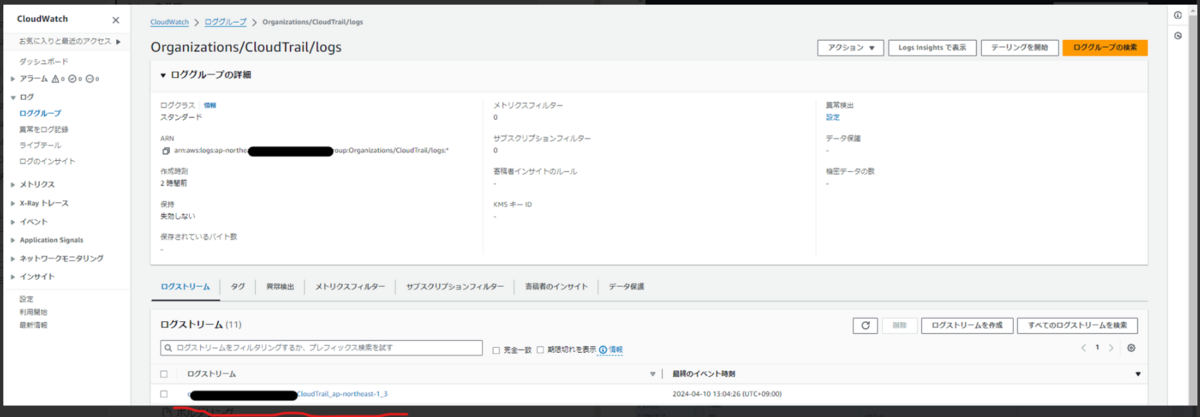Open 設定 in sidebar
The image size is (1200, 417).
[26, 299]
